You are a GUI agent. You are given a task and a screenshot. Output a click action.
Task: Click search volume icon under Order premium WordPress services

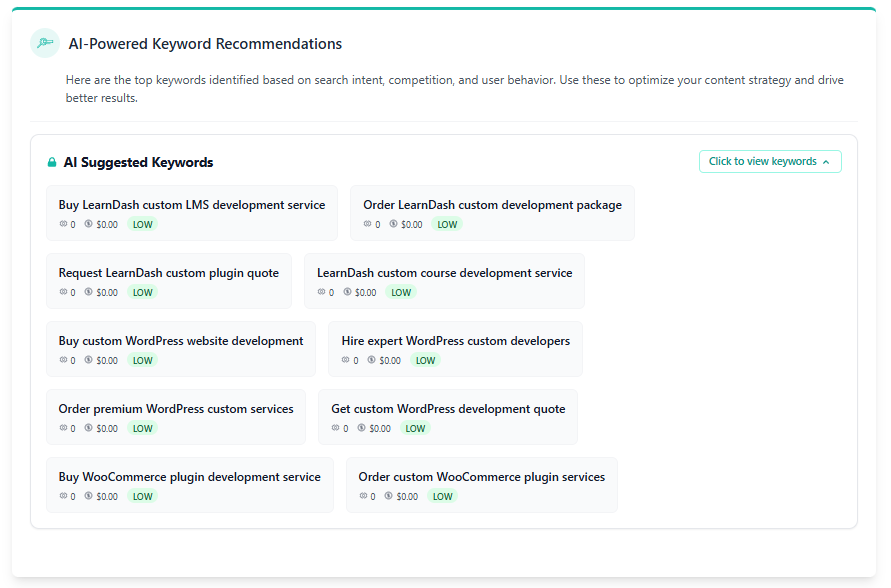(x=63, y=428)
